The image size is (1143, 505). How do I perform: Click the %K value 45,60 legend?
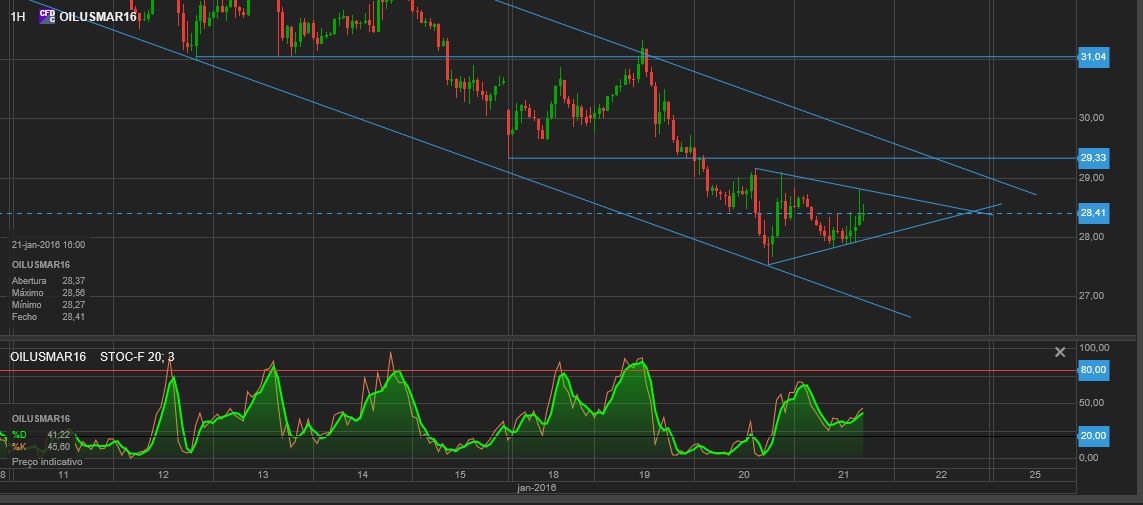click(x=41, y=447)
